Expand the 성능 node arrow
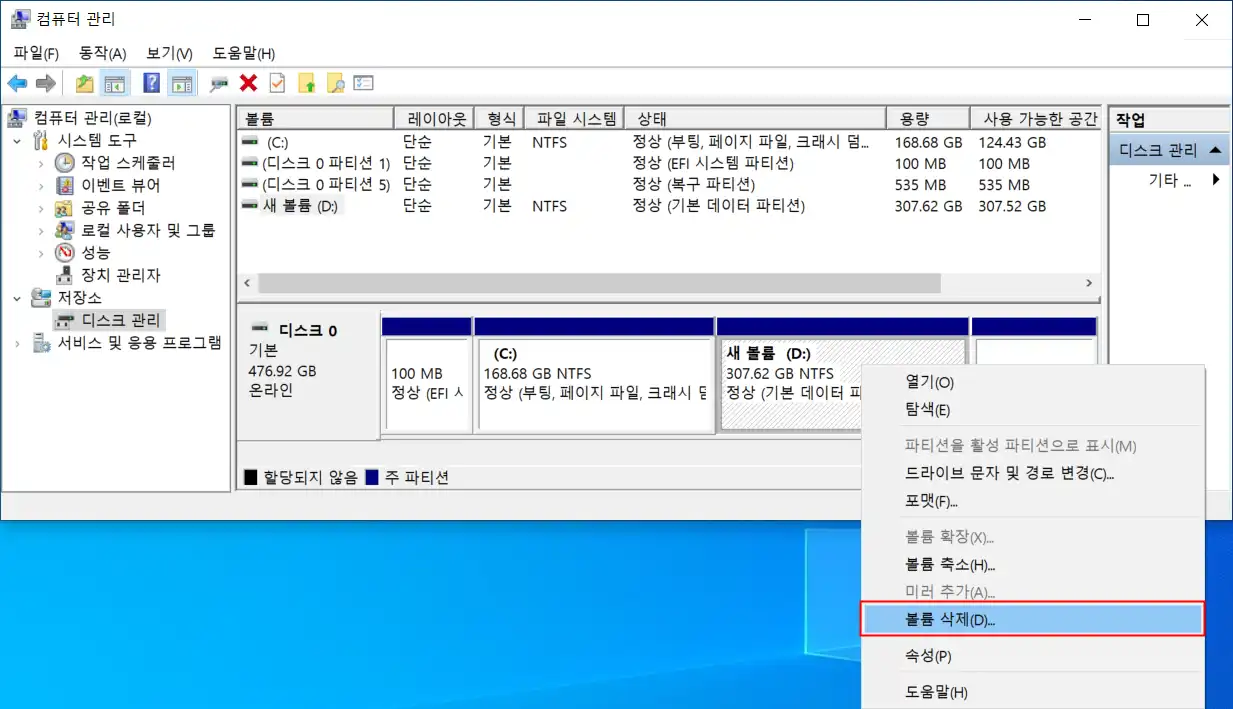 41,253
